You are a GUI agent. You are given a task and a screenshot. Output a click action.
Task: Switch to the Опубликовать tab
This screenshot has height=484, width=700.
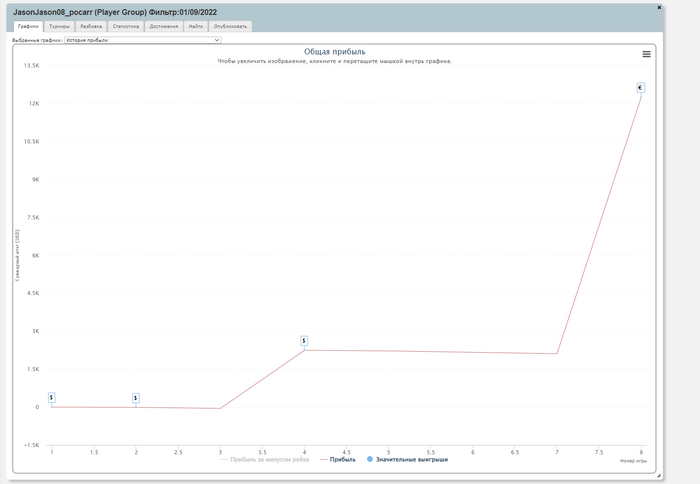tap(230, 26)
